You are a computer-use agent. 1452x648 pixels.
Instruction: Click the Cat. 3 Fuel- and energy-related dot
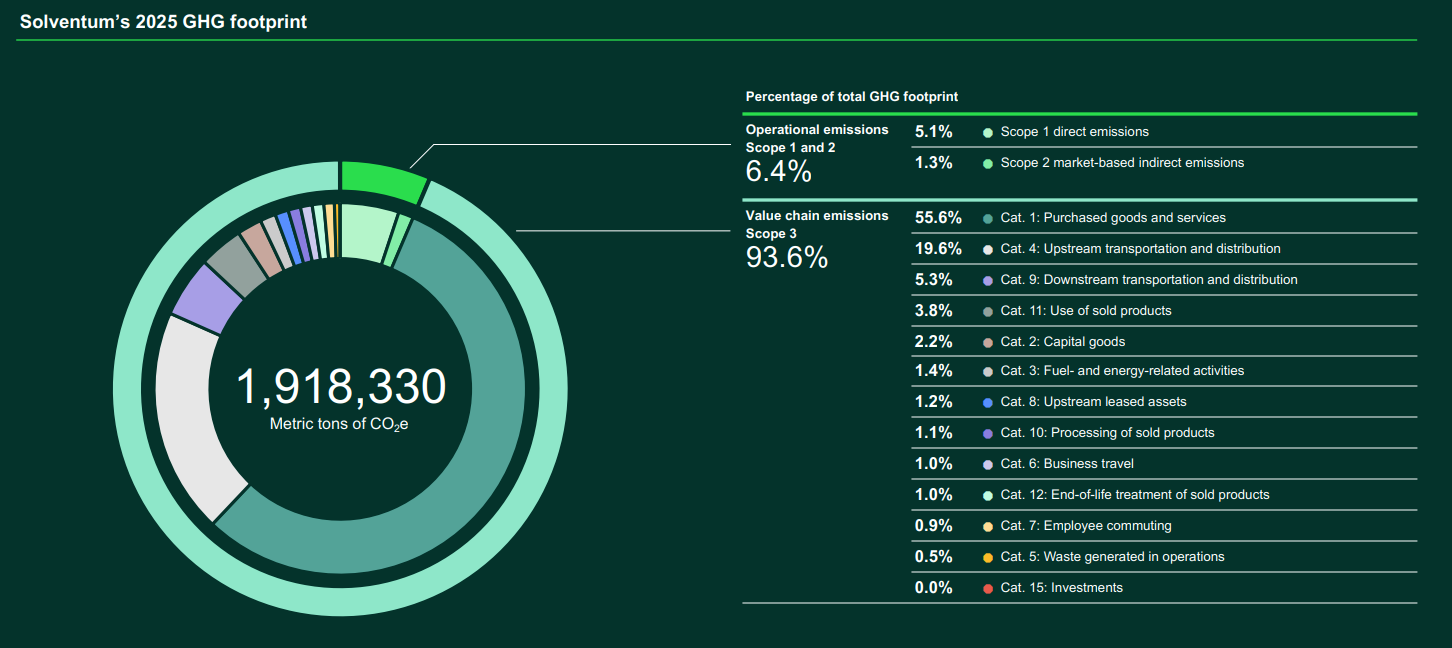[988, 371]
